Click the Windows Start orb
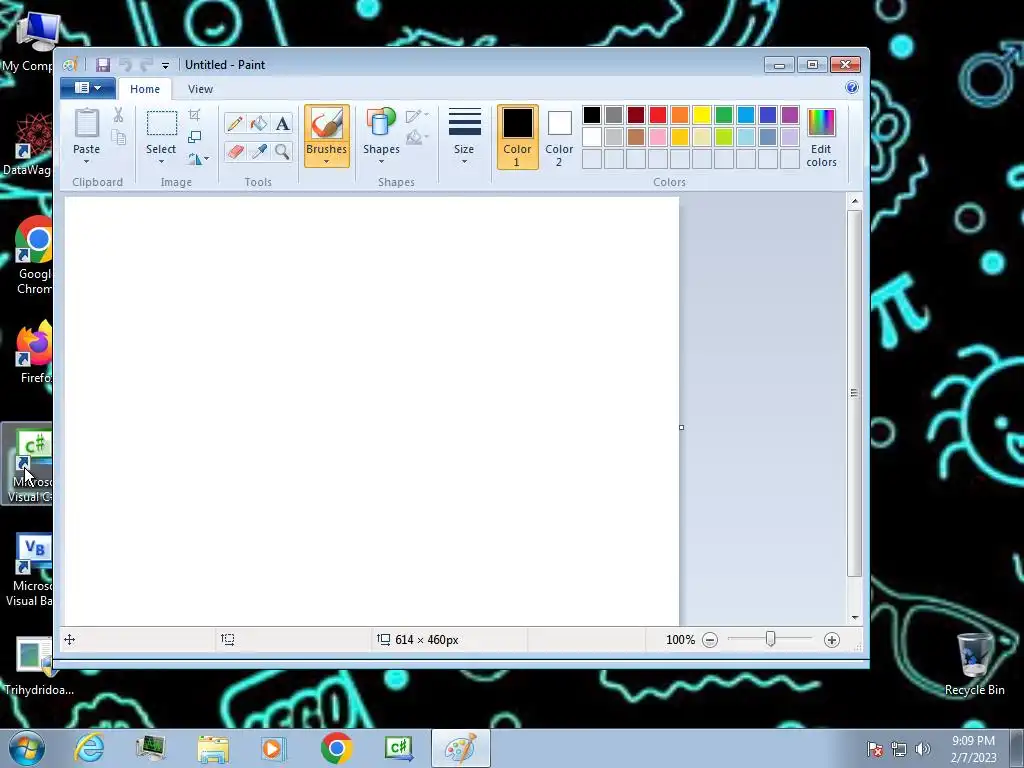This screenshot has width=1024, height=768. (x=27, y=748)
